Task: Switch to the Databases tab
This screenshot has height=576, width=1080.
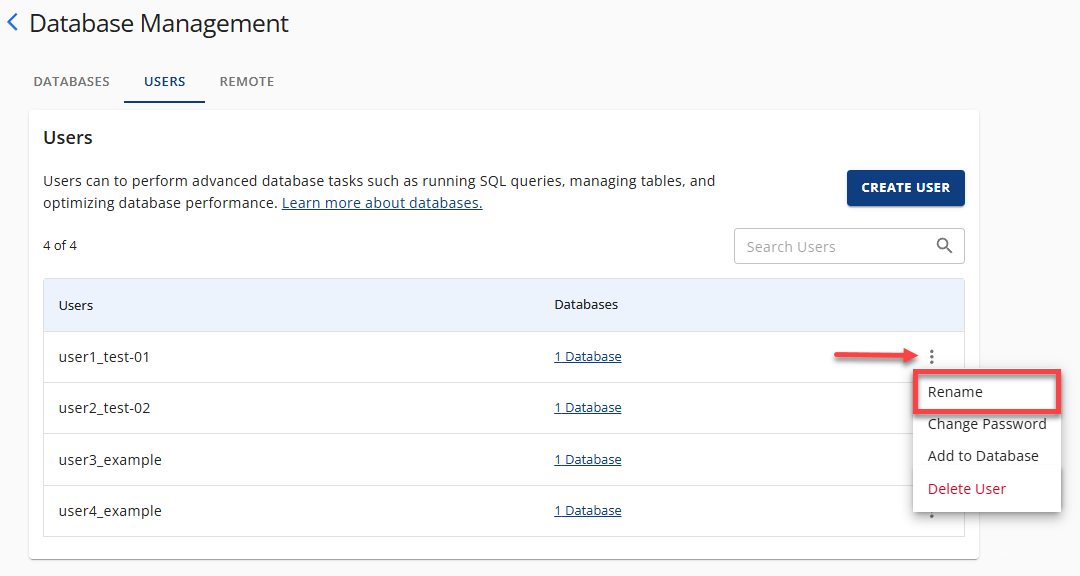Action: click(x=71, y=81)
